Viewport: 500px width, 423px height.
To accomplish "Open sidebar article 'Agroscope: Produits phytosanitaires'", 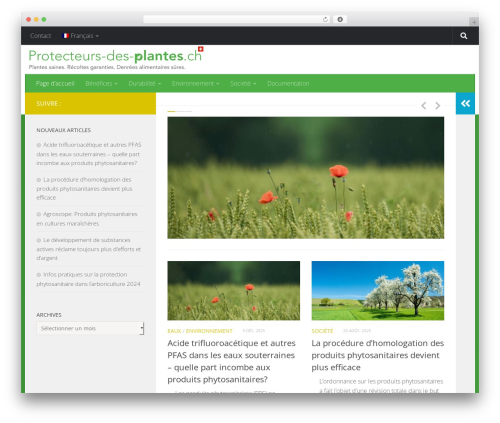I will [87, 219].
